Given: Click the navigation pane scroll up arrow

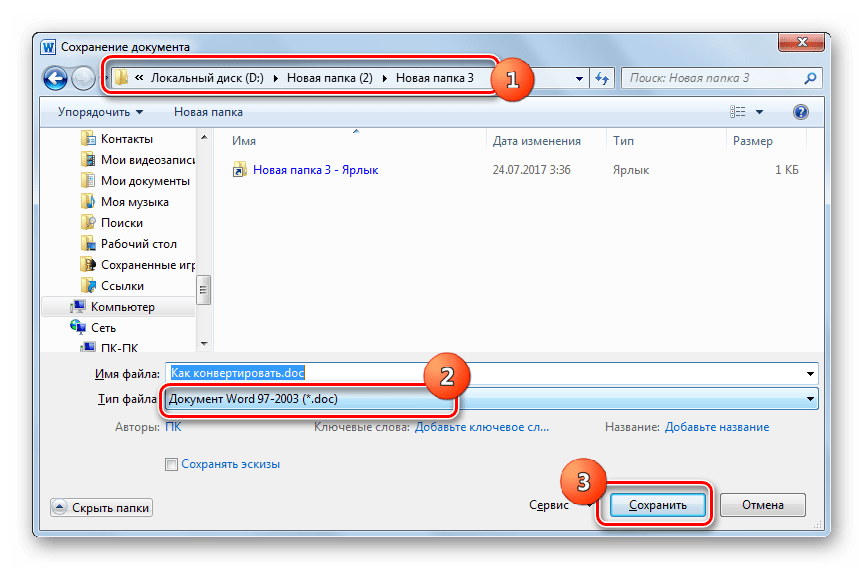Looking at the screenshot, I should [x=203, y=137].
